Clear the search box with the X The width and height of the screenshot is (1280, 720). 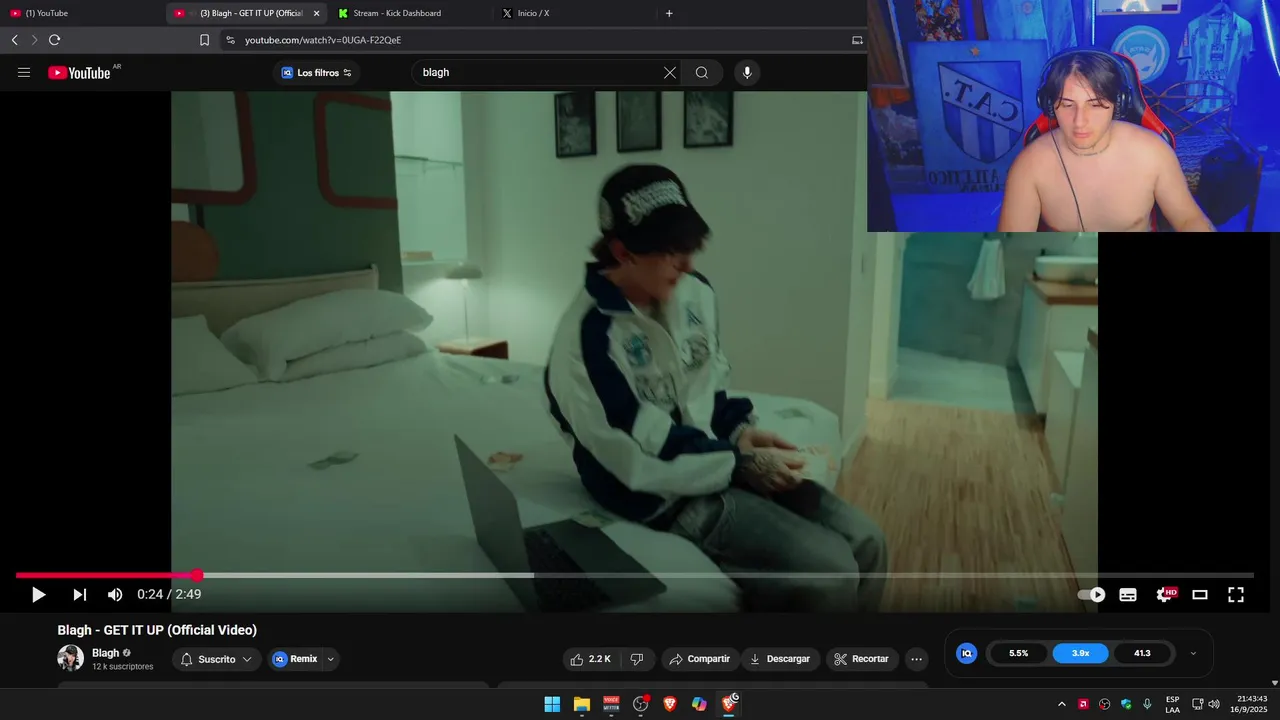tap(670, 72)
